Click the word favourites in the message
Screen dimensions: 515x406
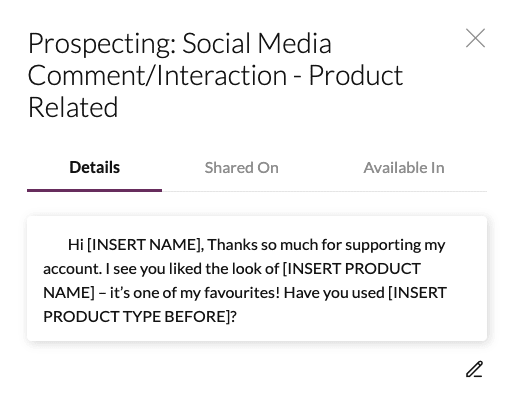tap(242, 293)
